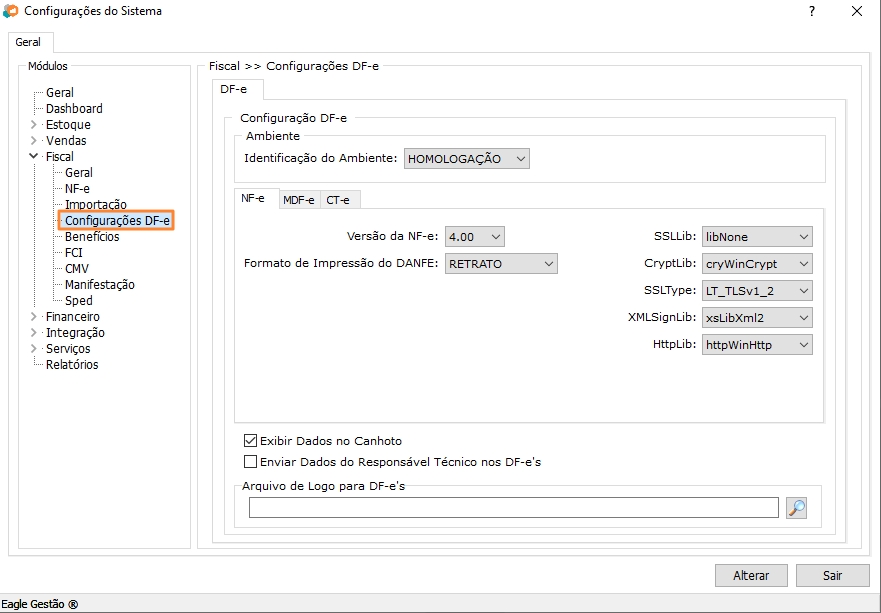The width and height of the screenshot is (881, 613).
Task: Open Identificação do Ambiente dropdown
Action: (x=466, y=158)
